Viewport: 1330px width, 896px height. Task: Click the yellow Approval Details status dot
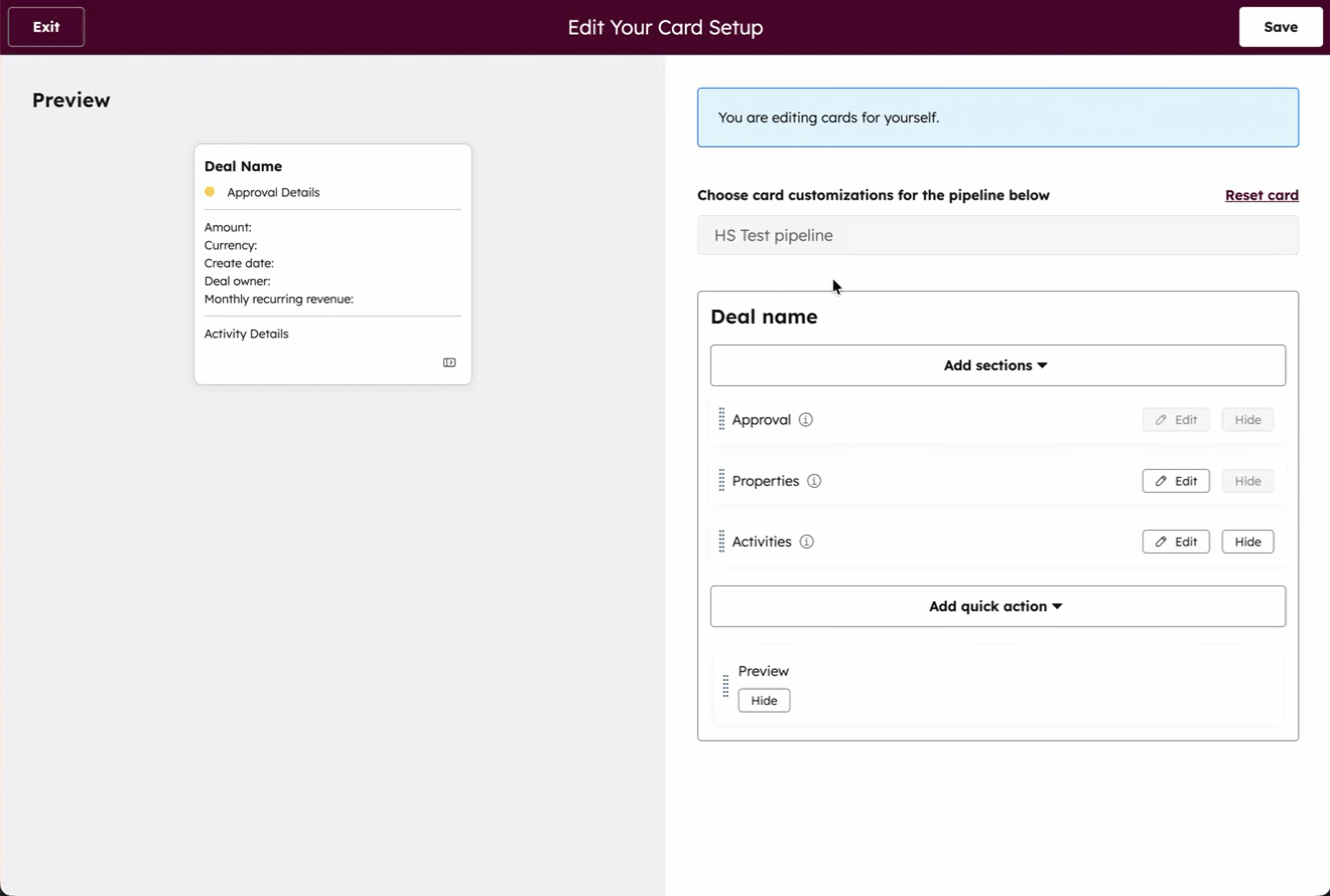(208, 191)
